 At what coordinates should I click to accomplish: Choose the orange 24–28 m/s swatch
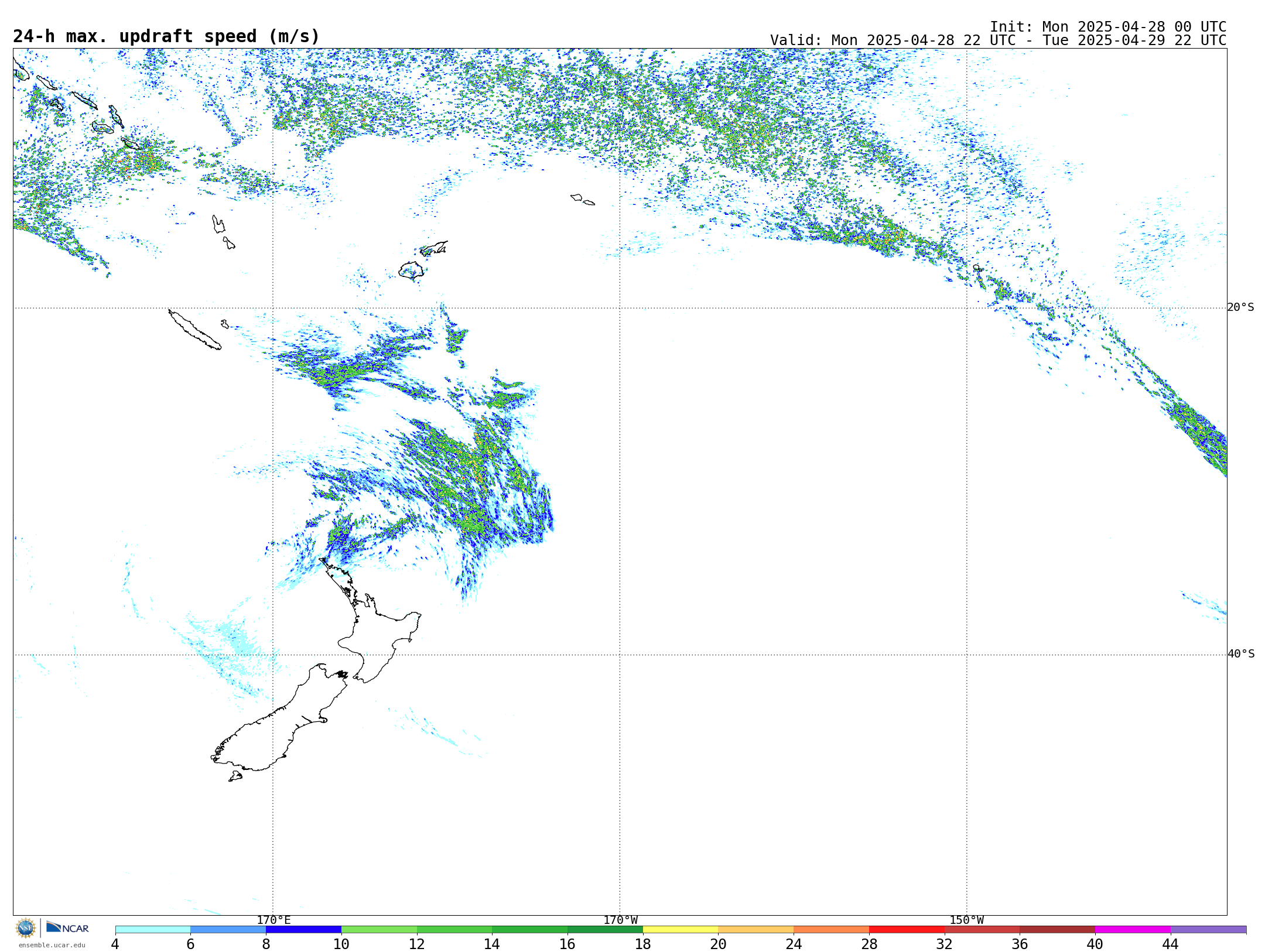[x=832, y=930]
